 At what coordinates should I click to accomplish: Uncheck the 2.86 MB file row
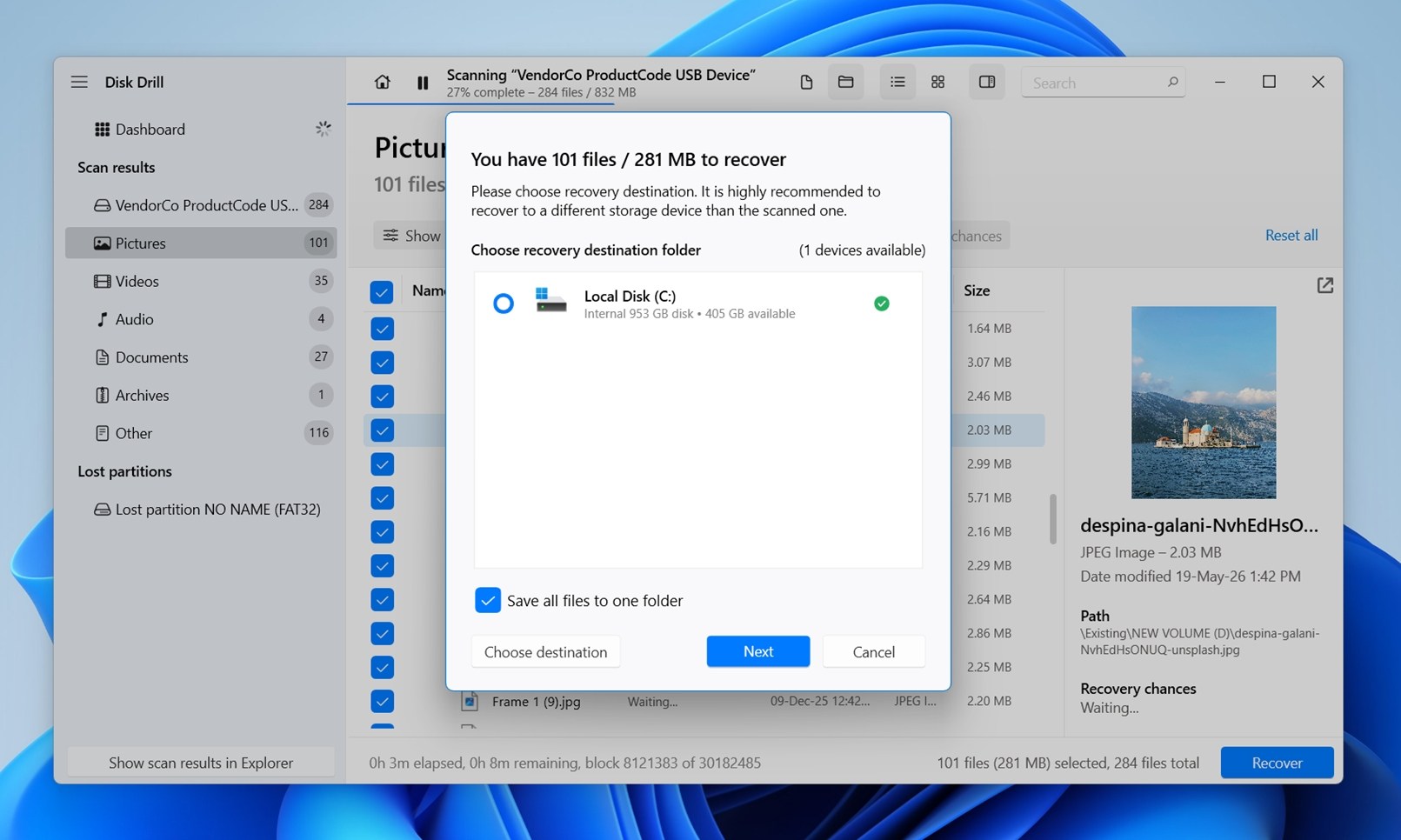[382, 634]
